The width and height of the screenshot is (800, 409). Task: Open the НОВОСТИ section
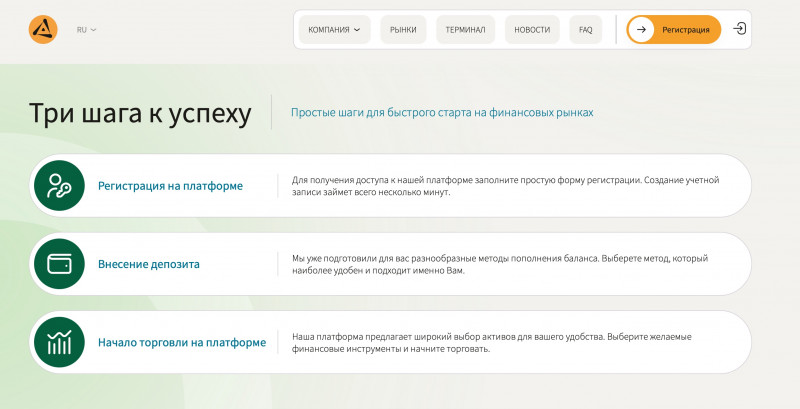pos(532,30)
